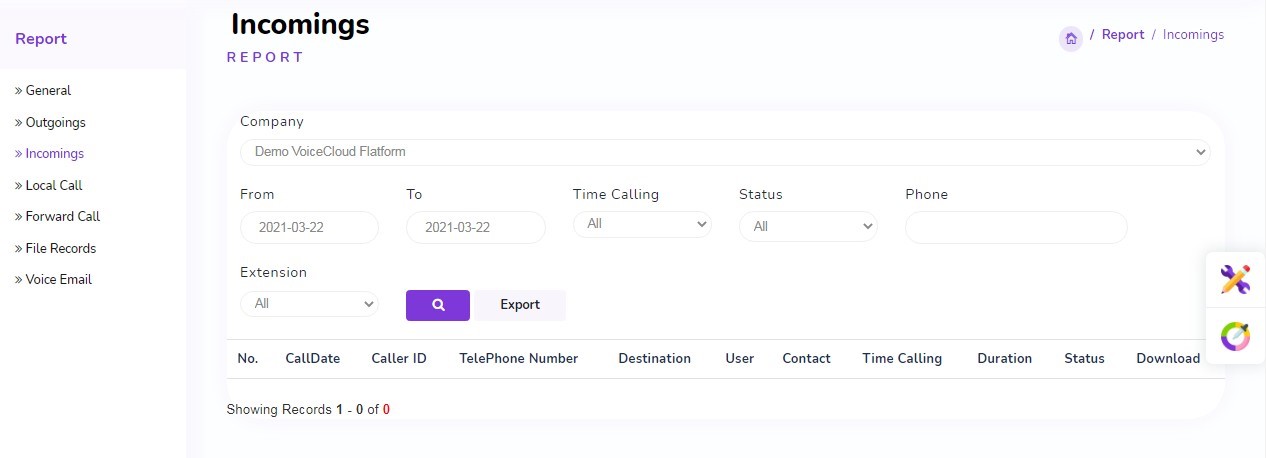Click the home icon in breadcrumb
This screenshot has width=1266, height=458.
1070,39
